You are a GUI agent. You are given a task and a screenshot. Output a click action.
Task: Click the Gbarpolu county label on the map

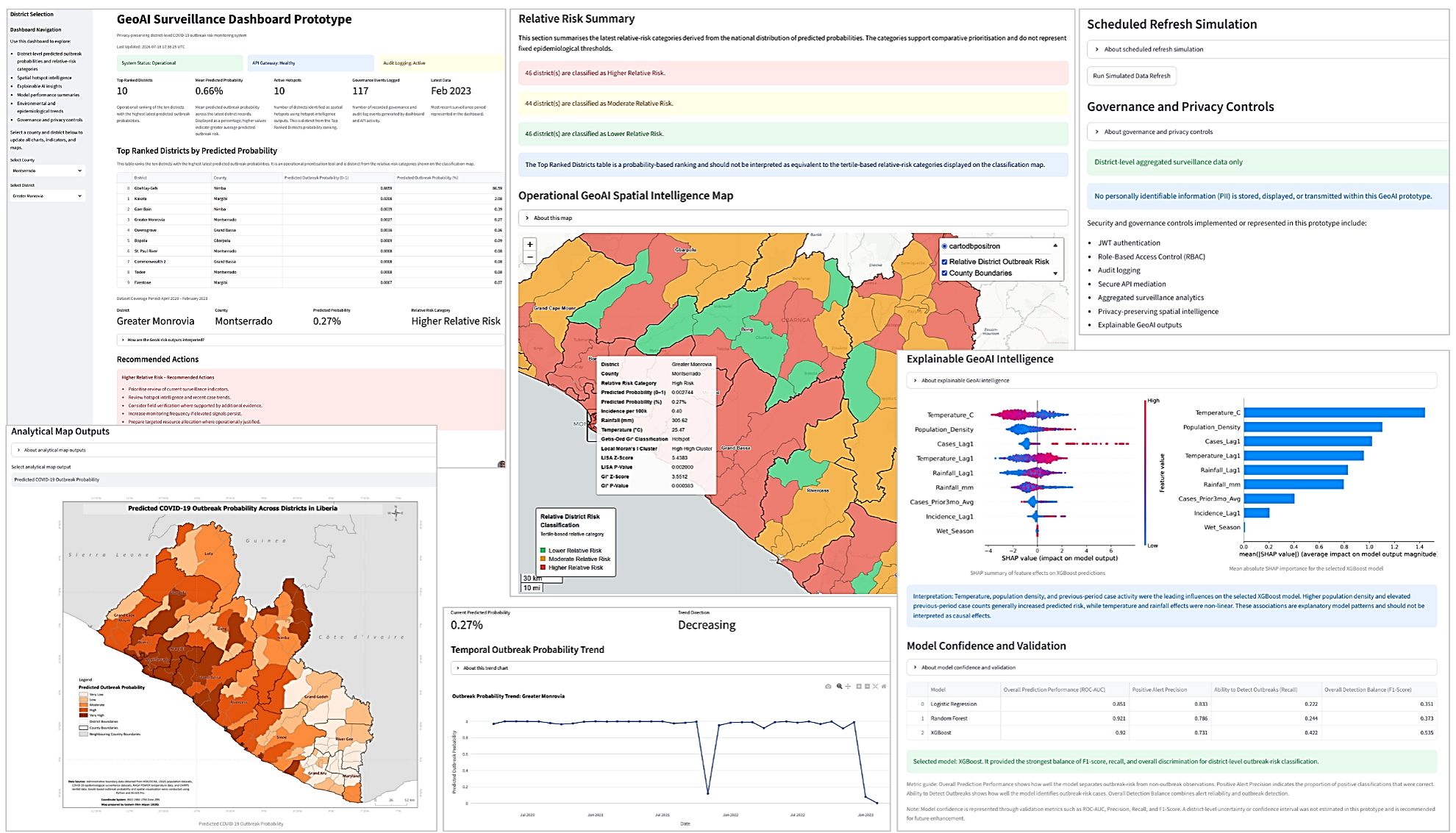685,250
